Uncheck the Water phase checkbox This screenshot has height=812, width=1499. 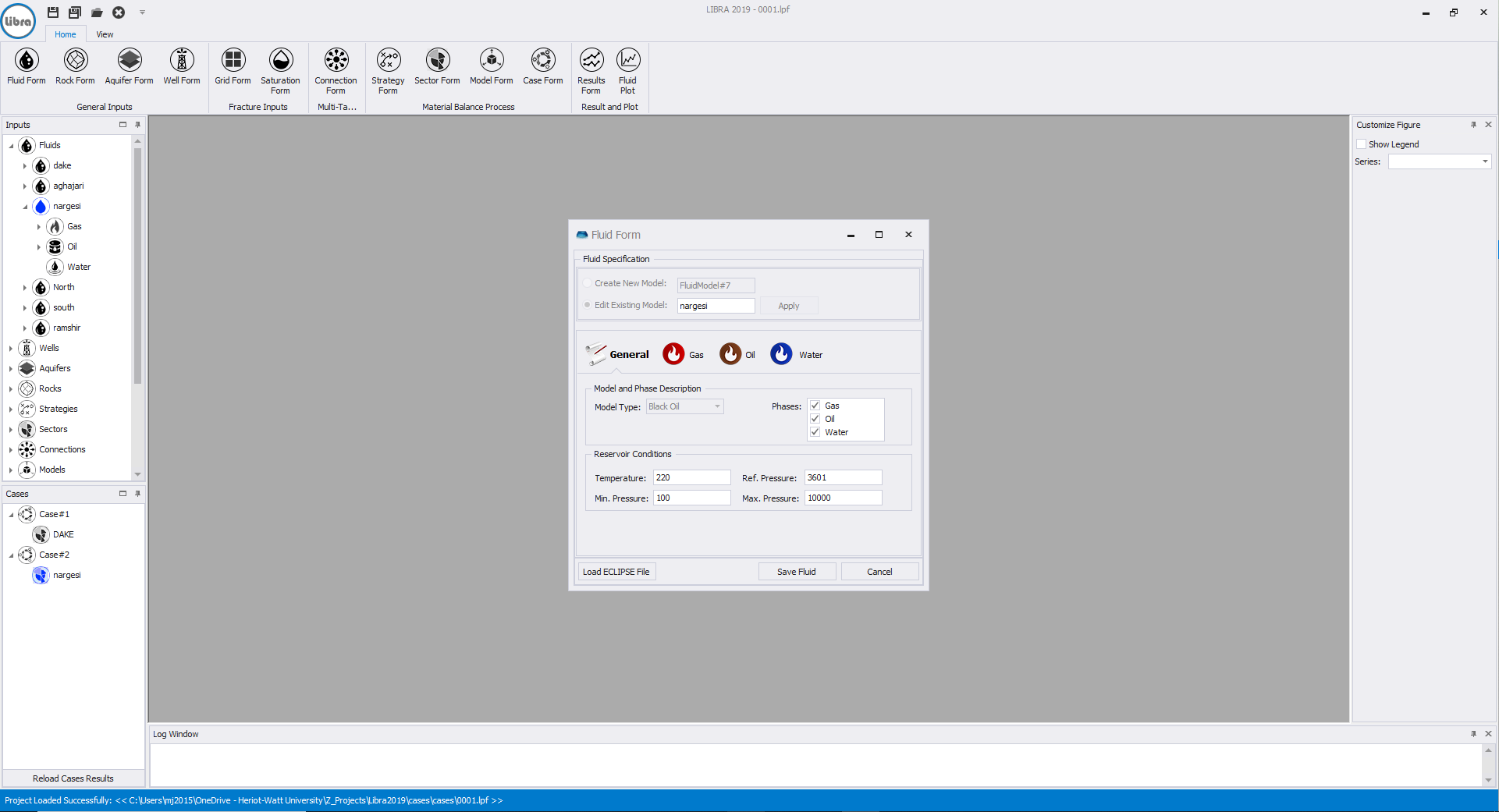pyautogui.click(x=815, y=432)
